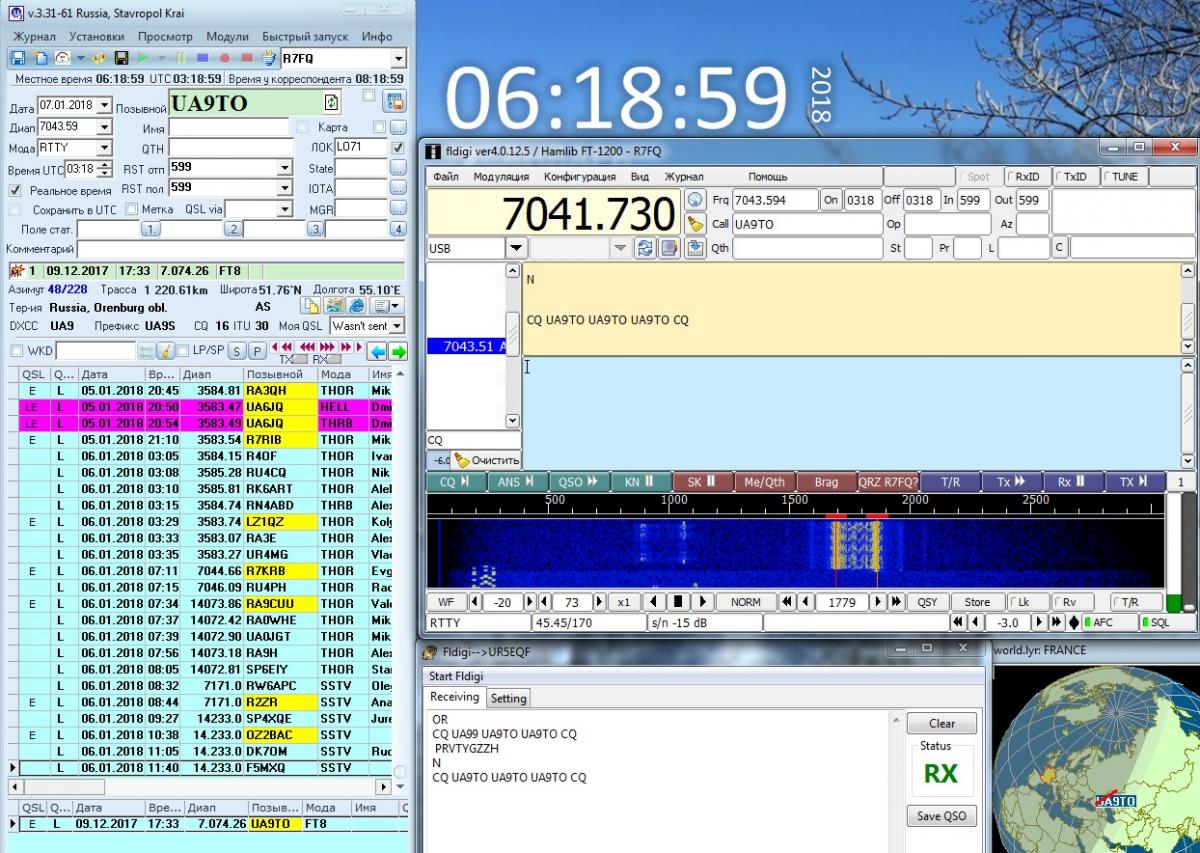Screen dimensions: 1200x853
Task: Click the Save QSO button
Action: [941, 815]
